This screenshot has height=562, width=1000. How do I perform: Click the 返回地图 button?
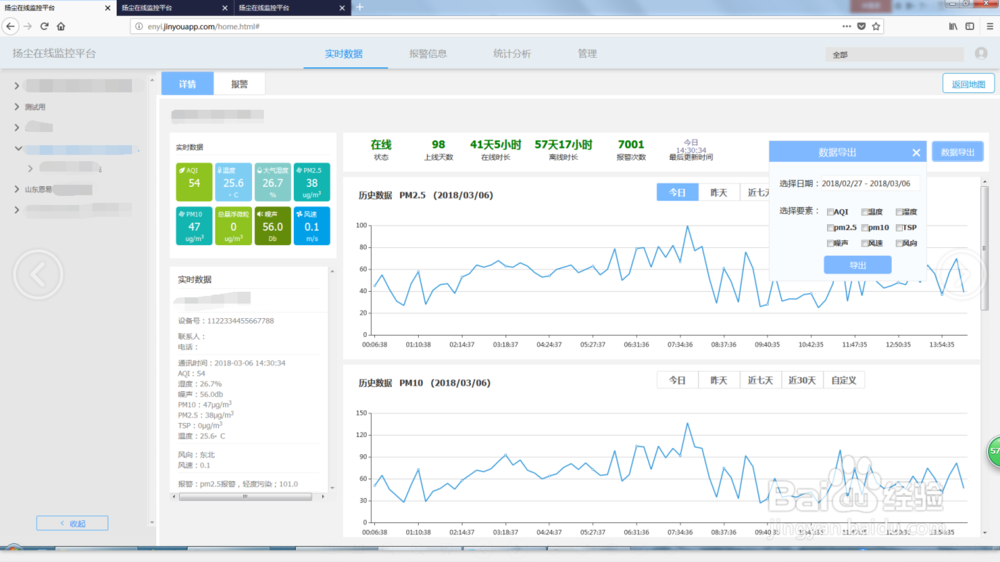[x=968, y=84]
